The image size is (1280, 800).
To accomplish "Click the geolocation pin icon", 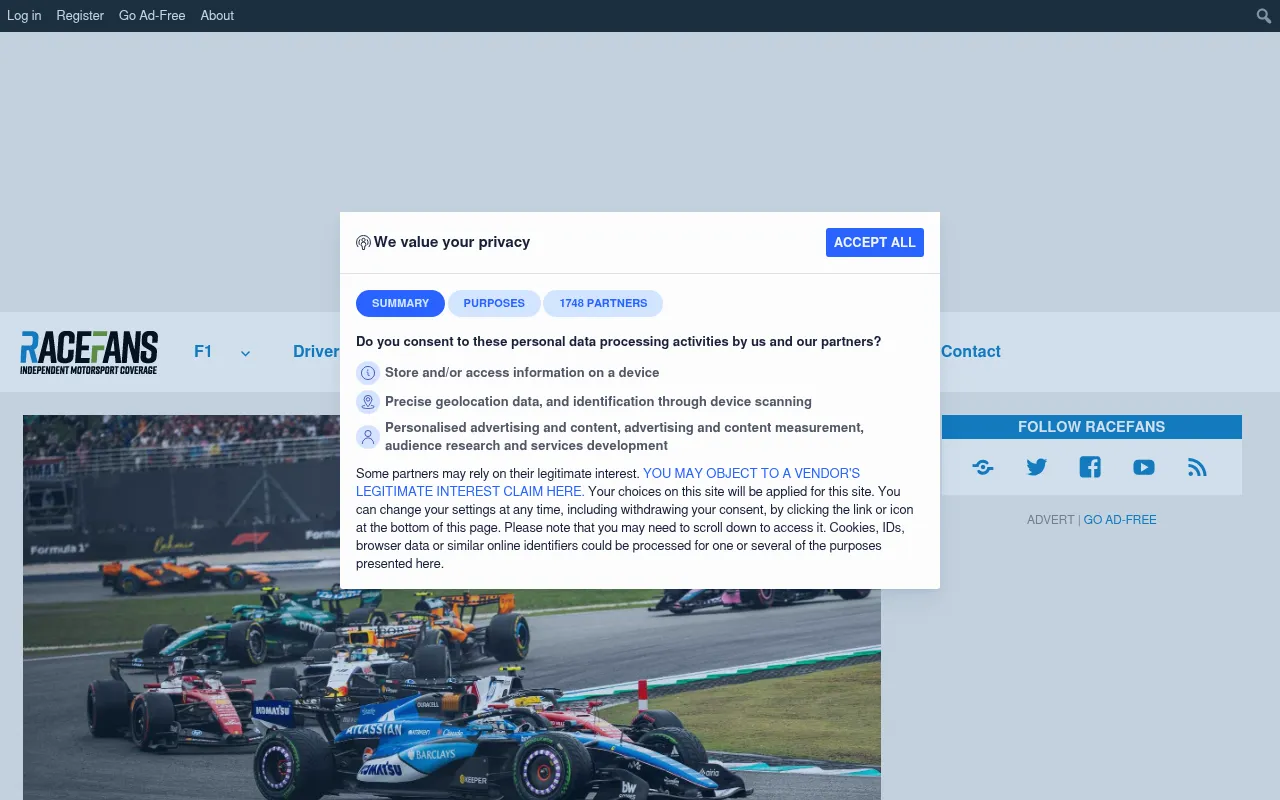I will [368, 402].
